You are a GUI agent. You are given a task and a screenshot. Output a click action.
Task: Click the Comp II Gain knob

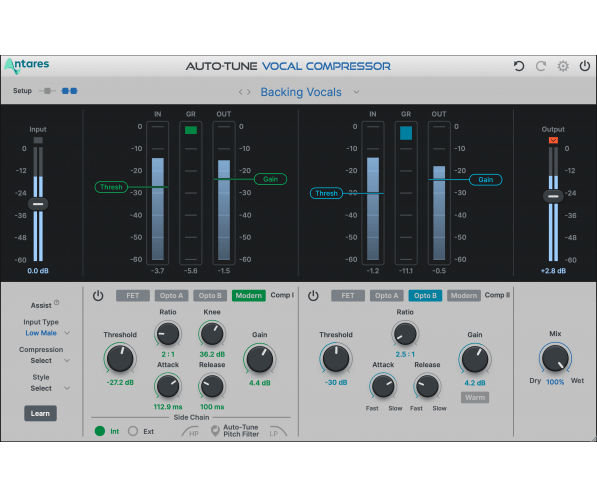(475, 359)
